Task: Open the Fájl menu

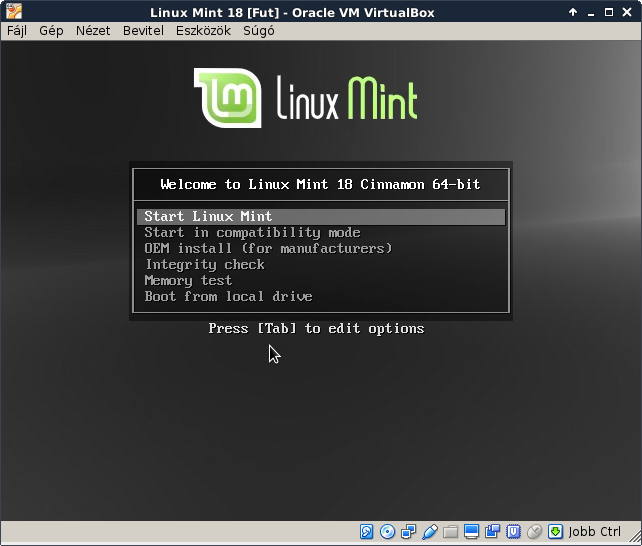Action: (x=17, y=31)
